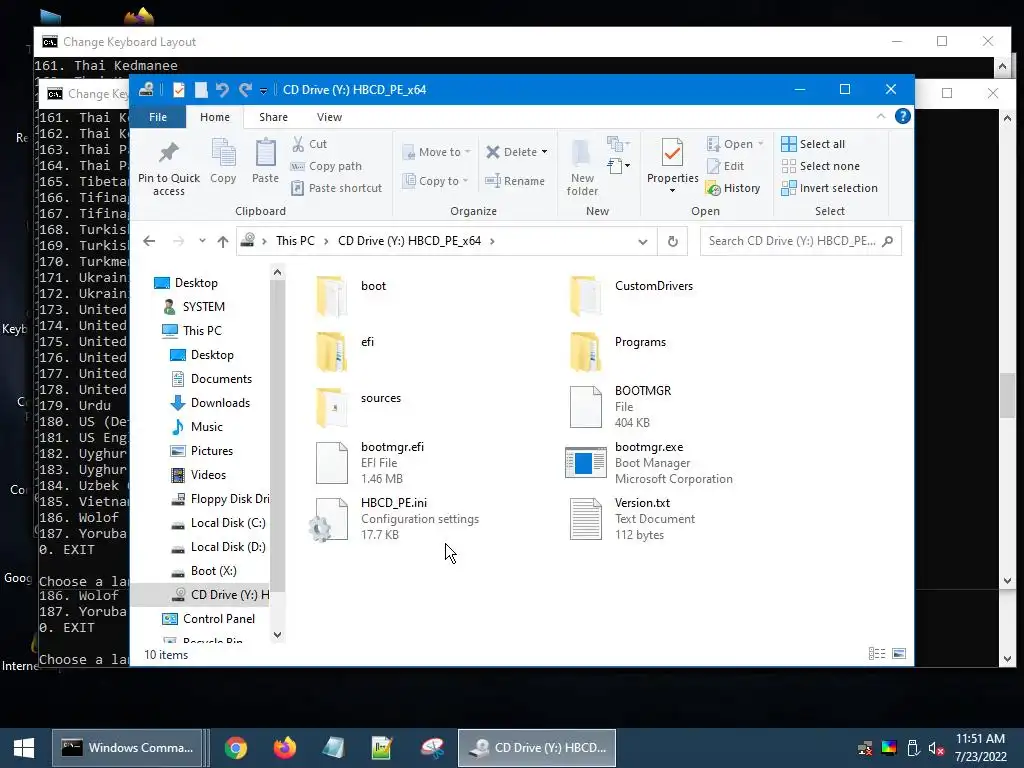
Task: Open Explorer Help question mark
Action: tap(903, 116)
